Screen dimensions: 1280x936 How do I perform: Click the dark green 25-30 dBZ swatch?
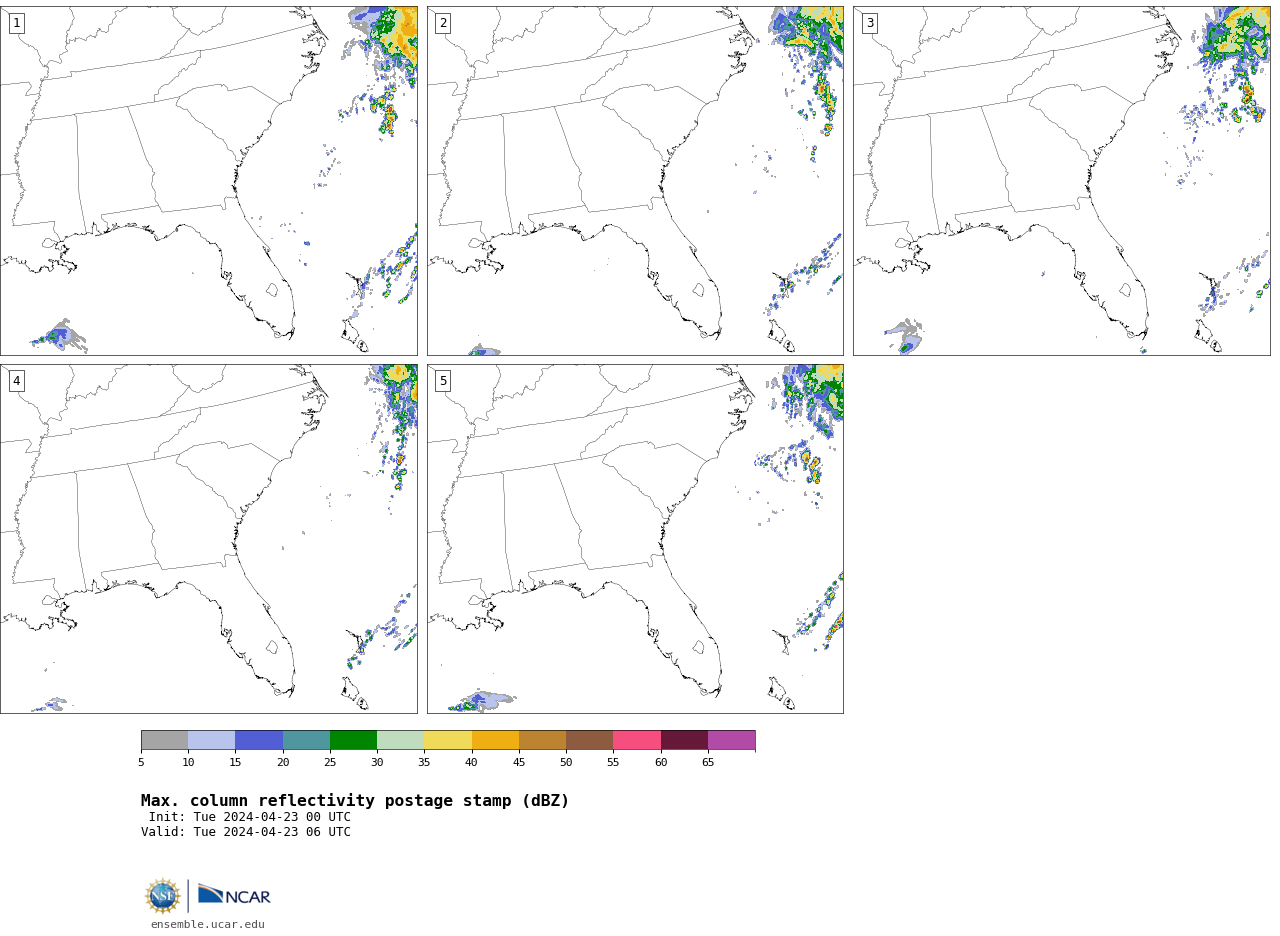tap(353, 740)
